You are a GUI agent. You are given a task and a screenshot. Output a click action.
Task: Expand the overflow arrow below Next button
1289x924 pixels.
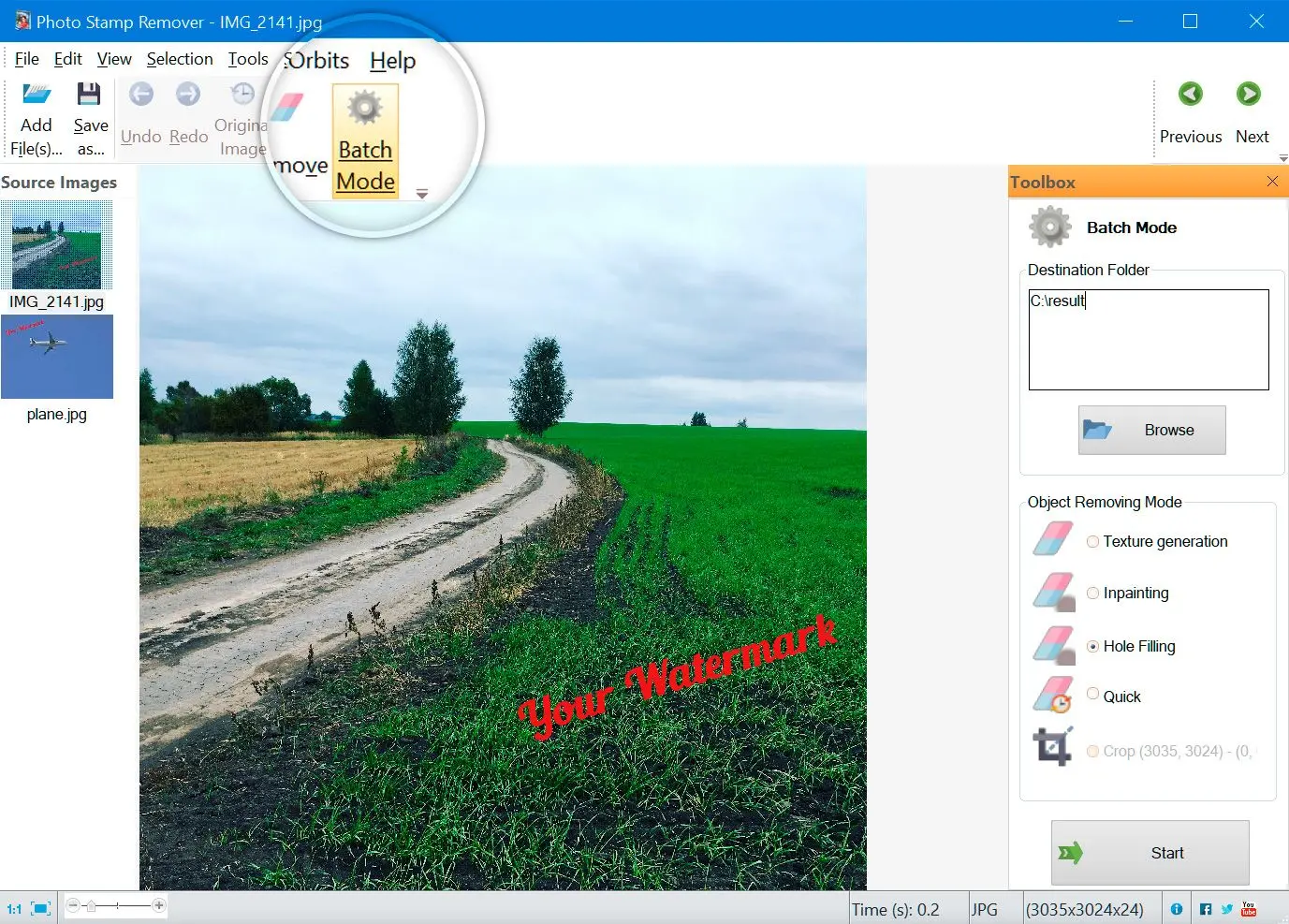pyautogui.click(x=1283, y=158)
